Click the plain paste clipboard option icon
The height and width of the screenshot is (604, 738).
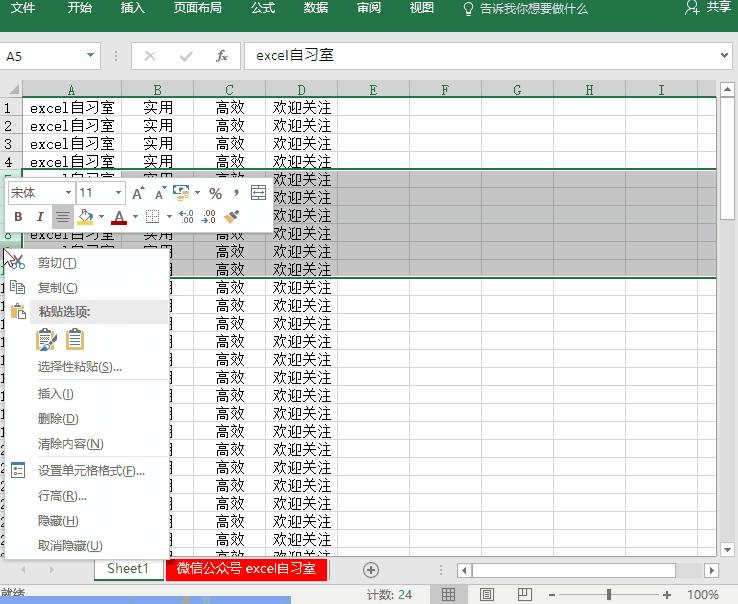[x=75, y=339]
